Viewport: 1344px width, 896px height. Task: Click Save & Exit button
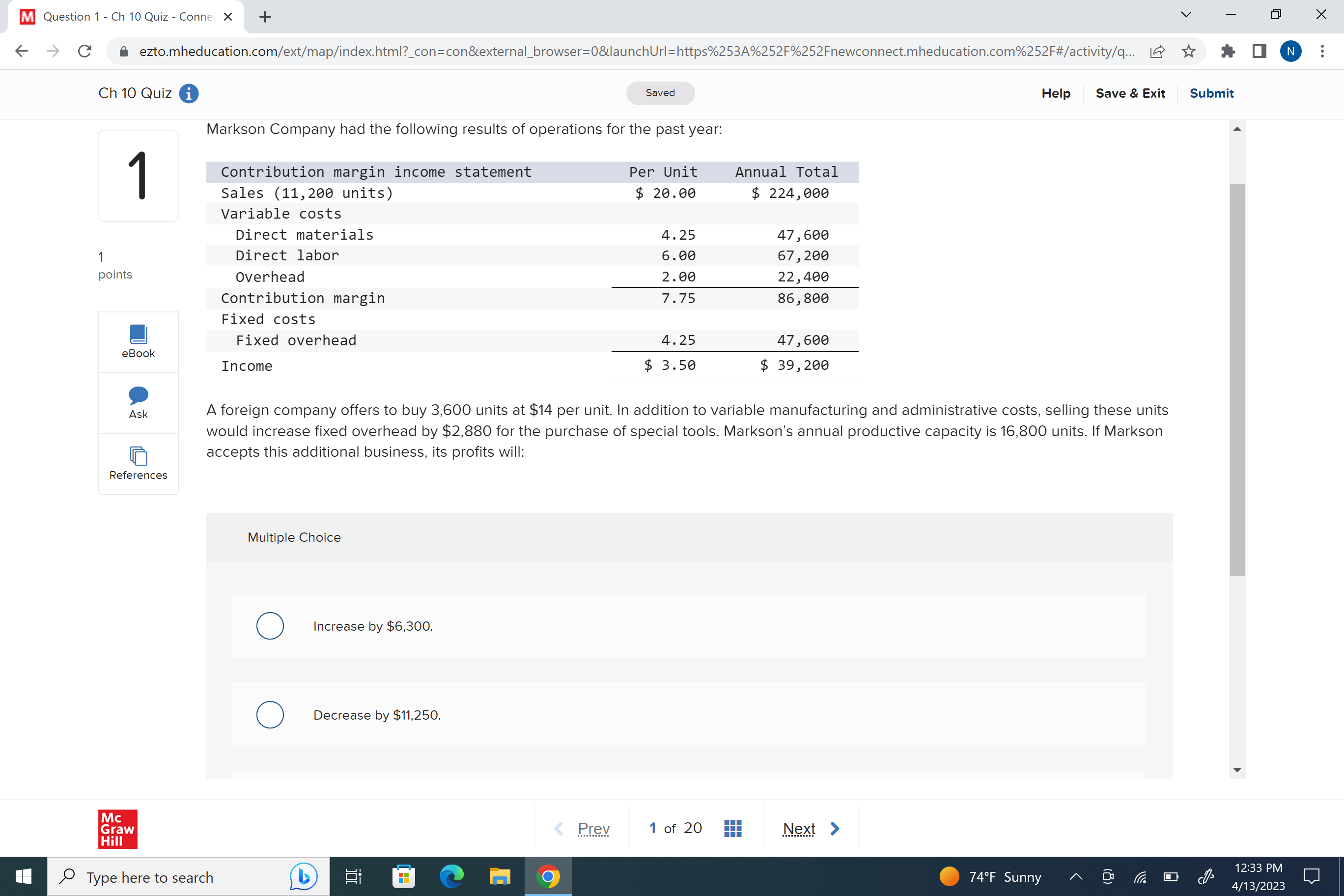pos(1130,93)
